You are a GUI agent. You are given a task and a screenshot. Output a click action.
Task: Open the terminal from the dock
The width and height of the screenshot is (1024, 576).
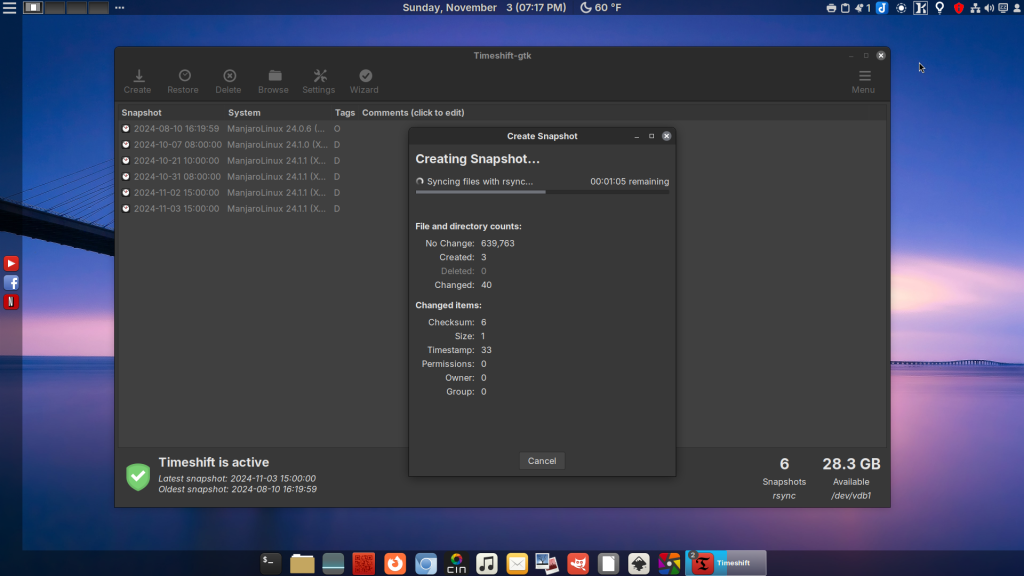[271, 564]
